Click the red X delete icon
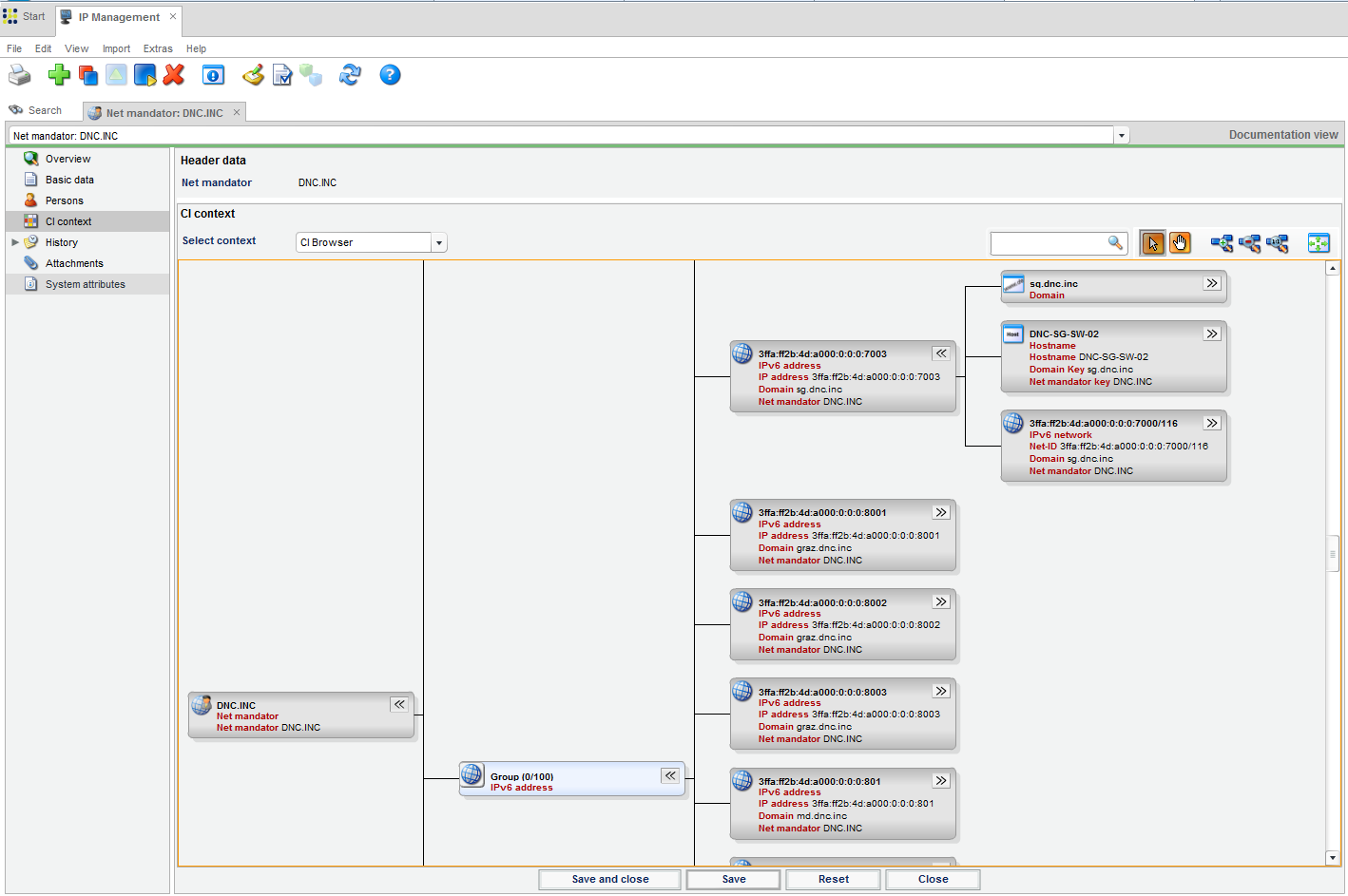 point(174,75)
